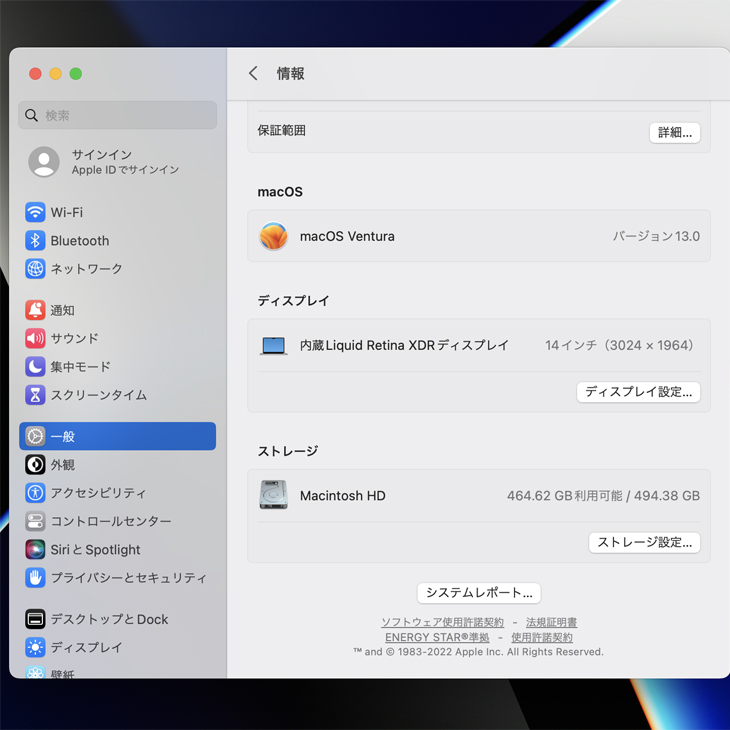The height and width of the screenshot is (730, 730).
Task: Click バージョン 13.0 text
Action: 656,236
